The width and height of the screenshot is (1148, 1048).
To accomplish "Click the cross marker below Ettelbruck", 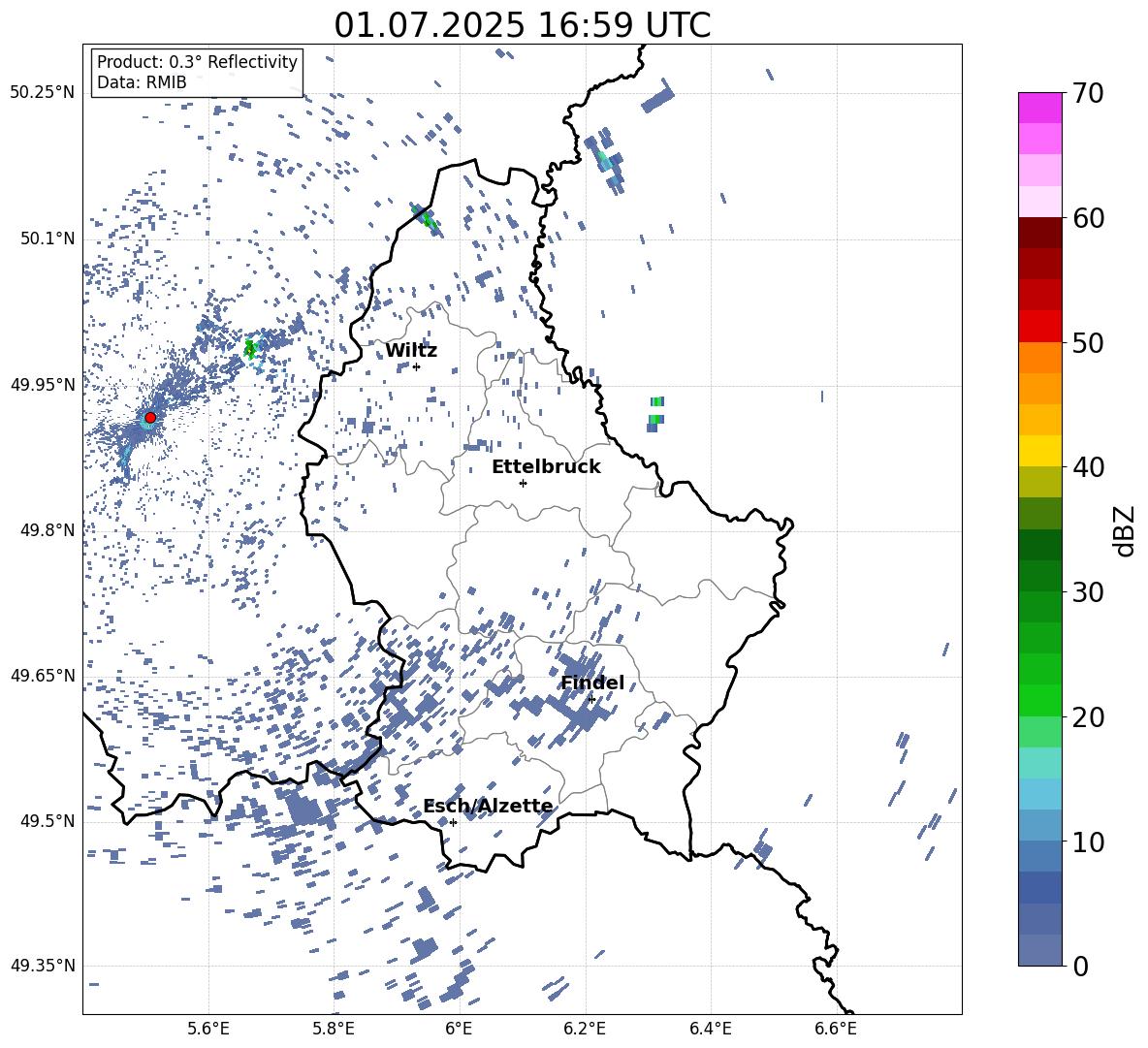I will click(523, 483).
